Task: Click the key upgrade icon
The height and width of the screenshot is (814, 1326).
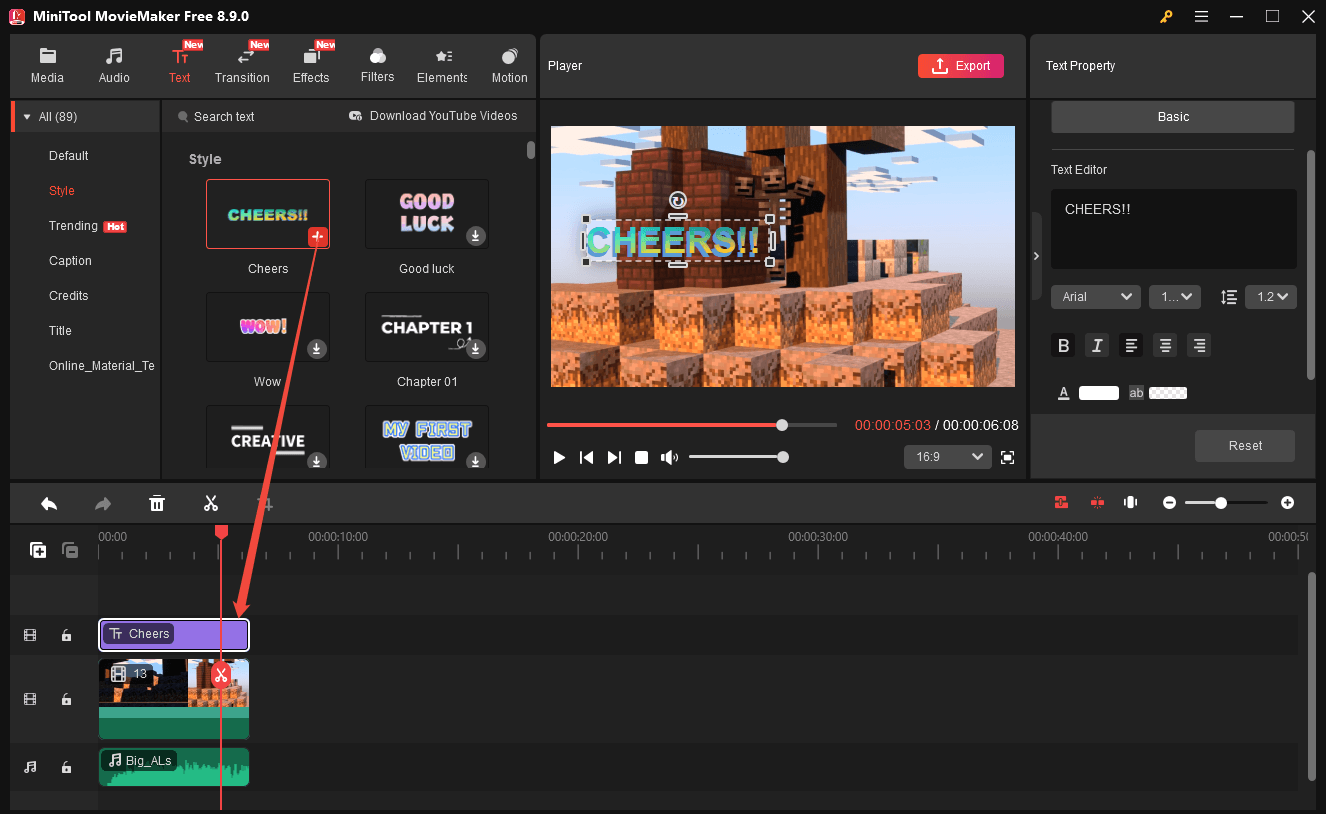Action: coord(1166,16)
